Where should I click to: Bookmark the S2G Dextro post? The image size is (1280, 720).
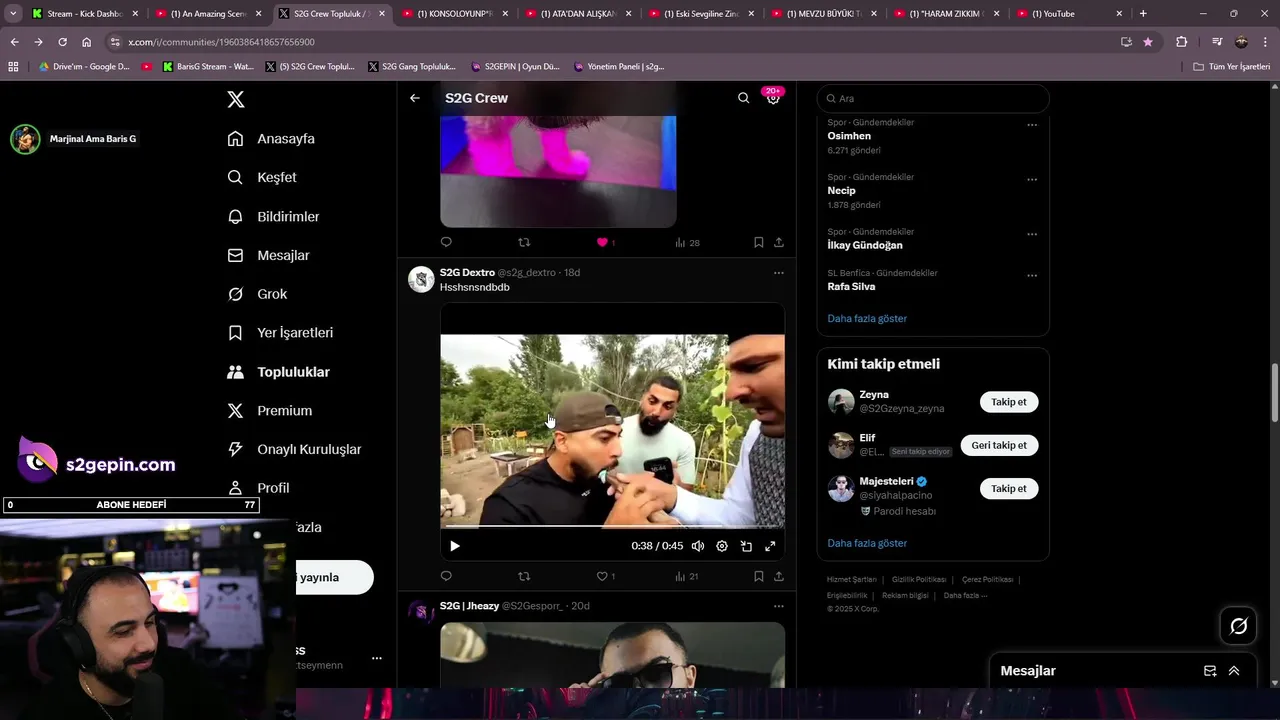759,576
